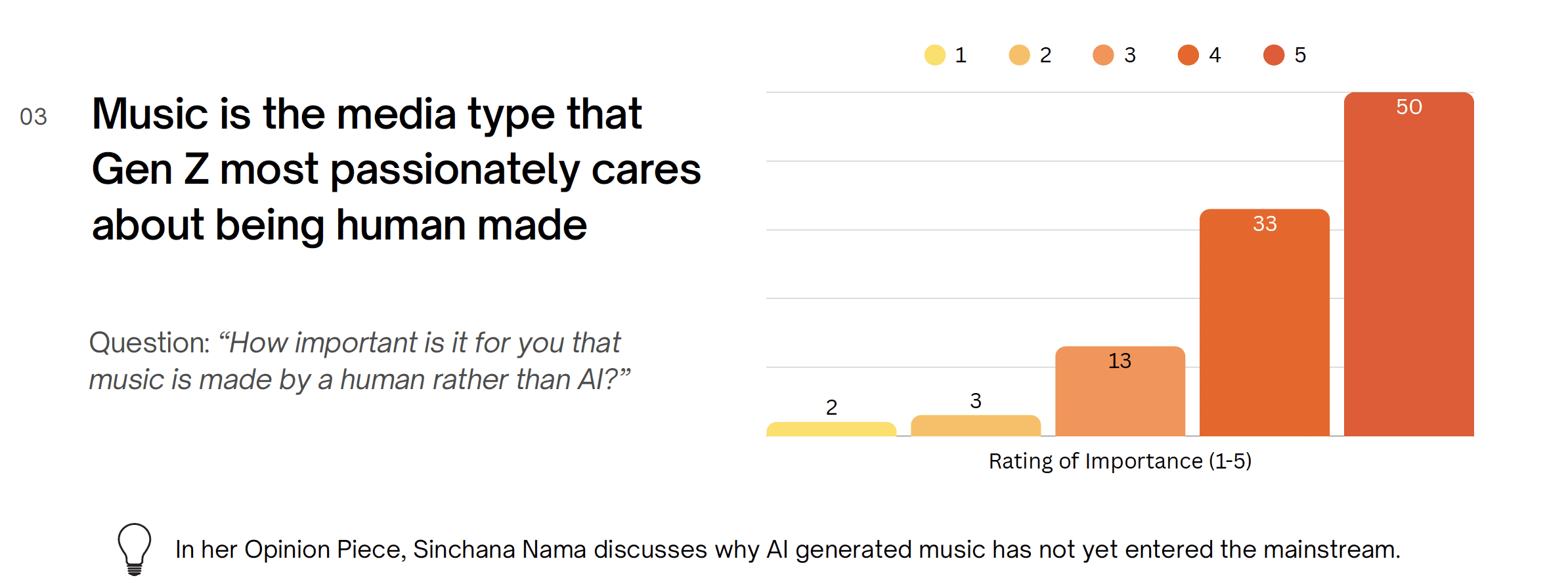
Task: Select the yellow legend dot for rating 1
Action: [x=934, y=55]
